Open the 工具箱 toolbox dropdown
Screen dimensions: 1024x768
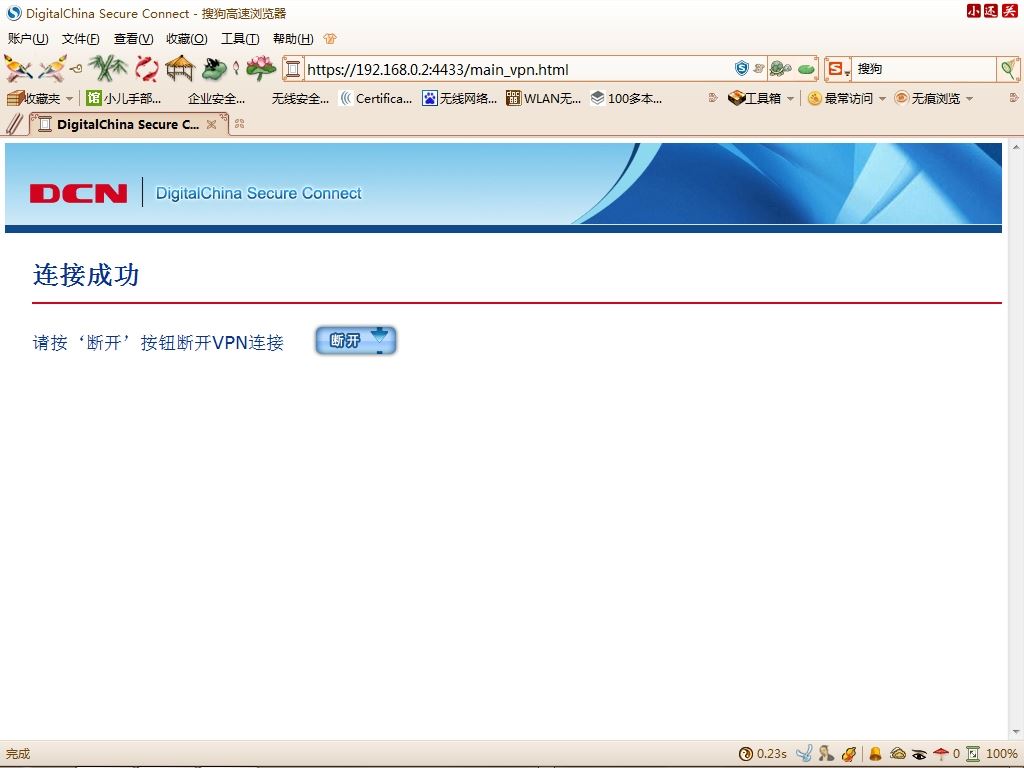761,99
